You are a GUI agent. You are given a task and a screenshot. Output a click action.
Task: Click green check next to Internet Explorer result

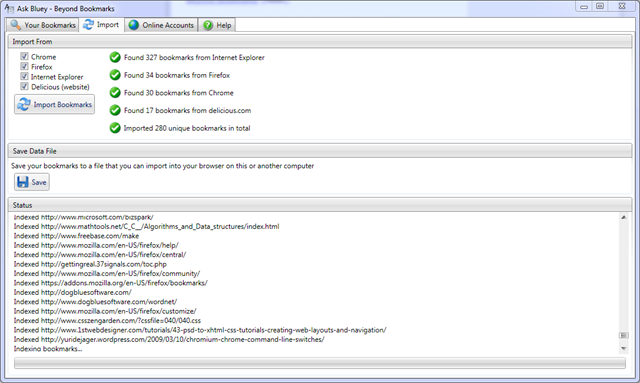pyautogui.click(x=115, y=58)
